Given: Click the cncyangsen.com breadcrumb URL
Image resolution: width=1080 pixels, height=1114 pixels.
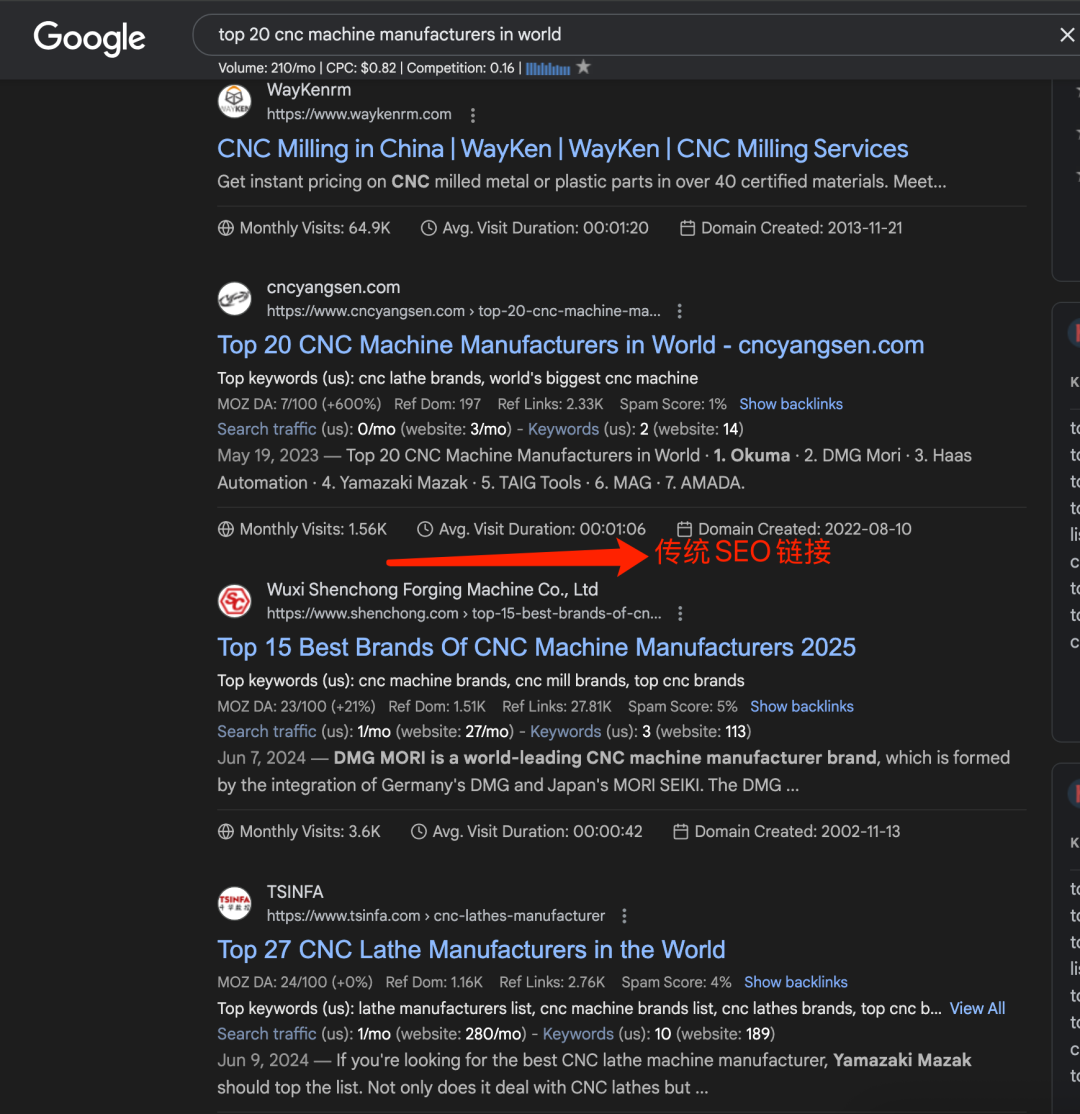Looking at the screenshot, I should coord(463,311).
